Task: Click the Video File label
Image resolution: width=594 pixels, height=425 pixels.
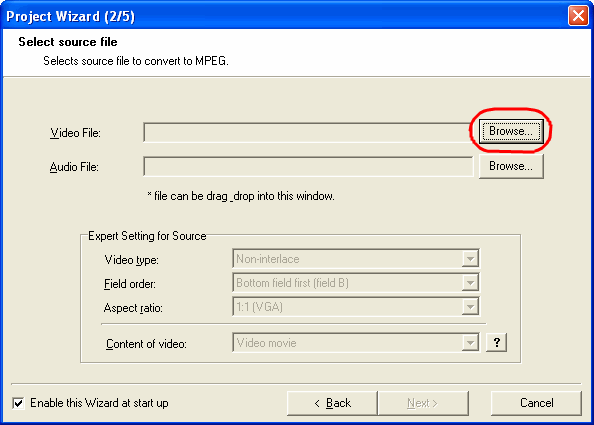Action: pos(75,133)
